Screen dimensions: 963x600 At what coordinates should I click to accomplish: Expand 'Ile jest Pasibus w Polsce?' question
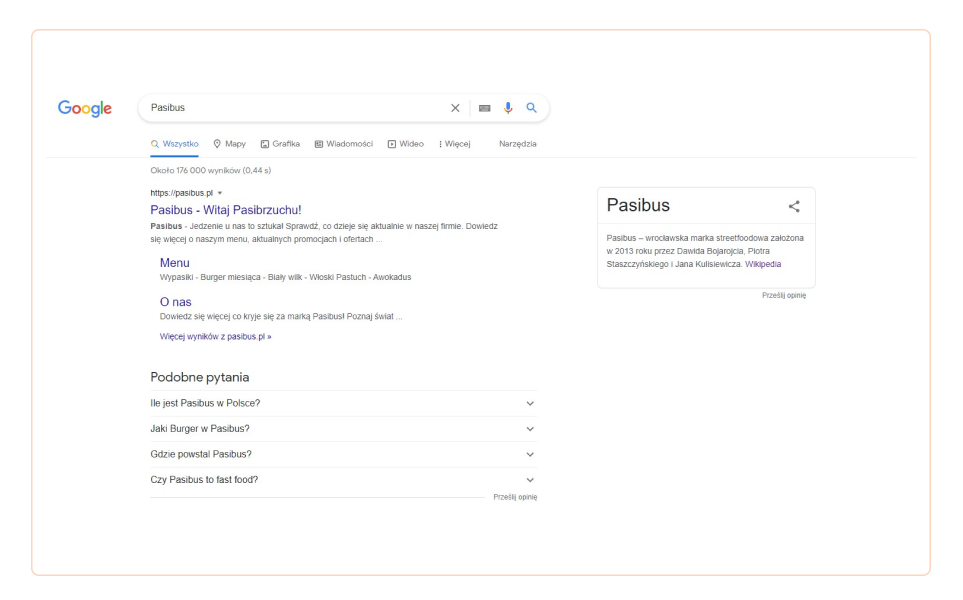coord(343,403)
